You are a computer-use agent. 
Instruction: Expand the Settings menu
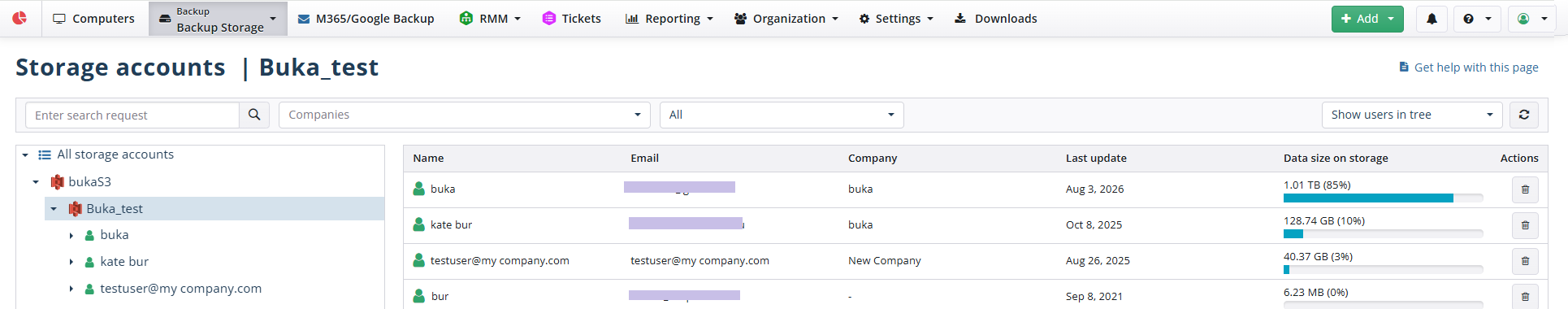click(896, 18)
